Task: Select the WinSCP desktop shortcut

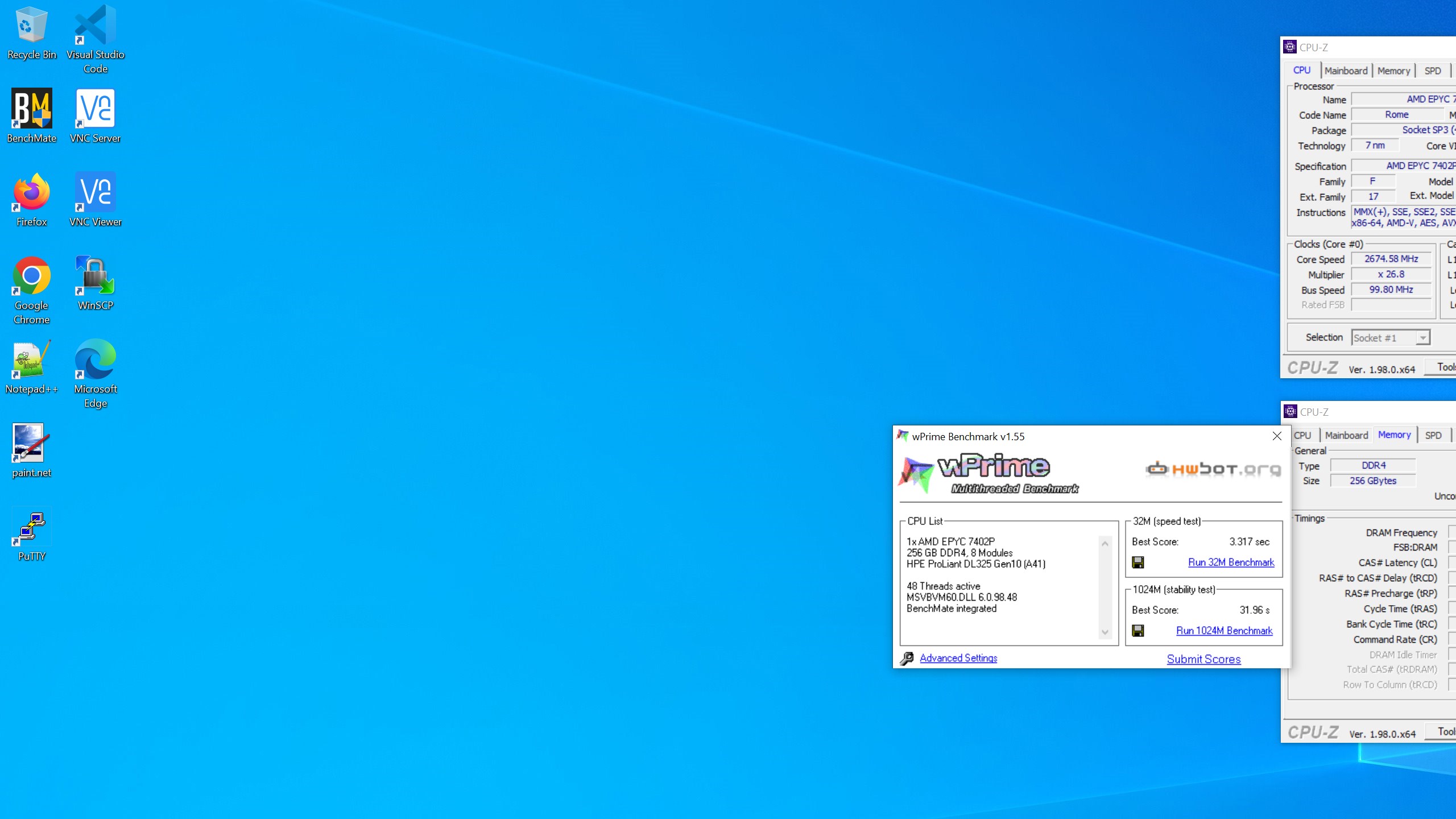Action: pyautogui.click(x=95, y=283)
